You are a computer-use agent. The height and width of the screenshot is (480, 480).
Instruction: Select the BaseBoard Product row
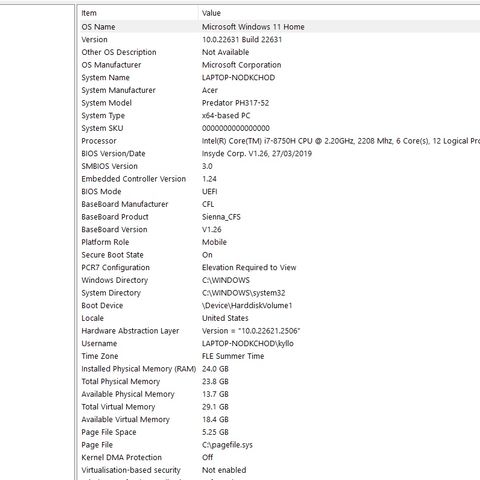pyautogui.click(x=279, y=217)
